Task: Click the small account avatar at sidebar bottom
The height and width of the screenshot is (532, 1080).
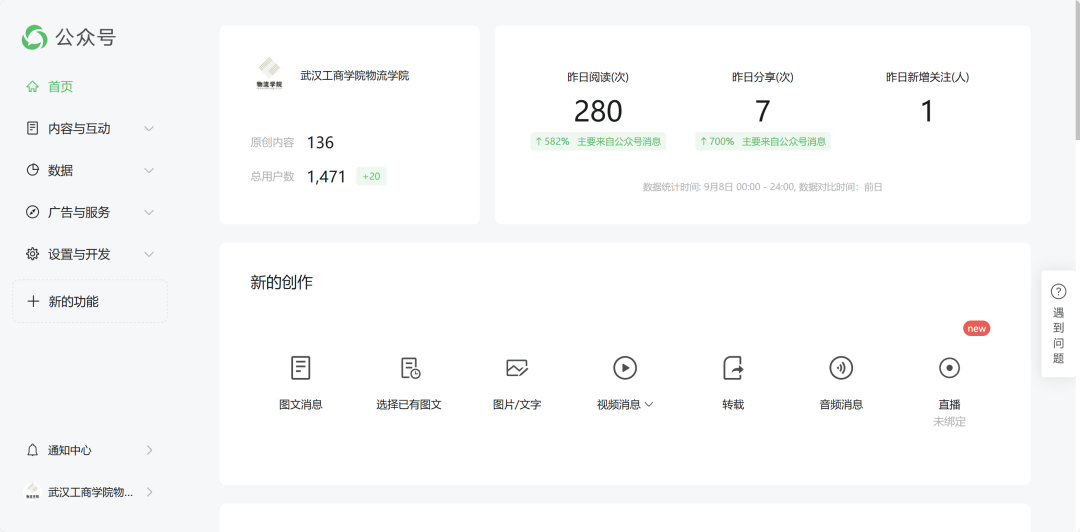Action: [32, 492]
